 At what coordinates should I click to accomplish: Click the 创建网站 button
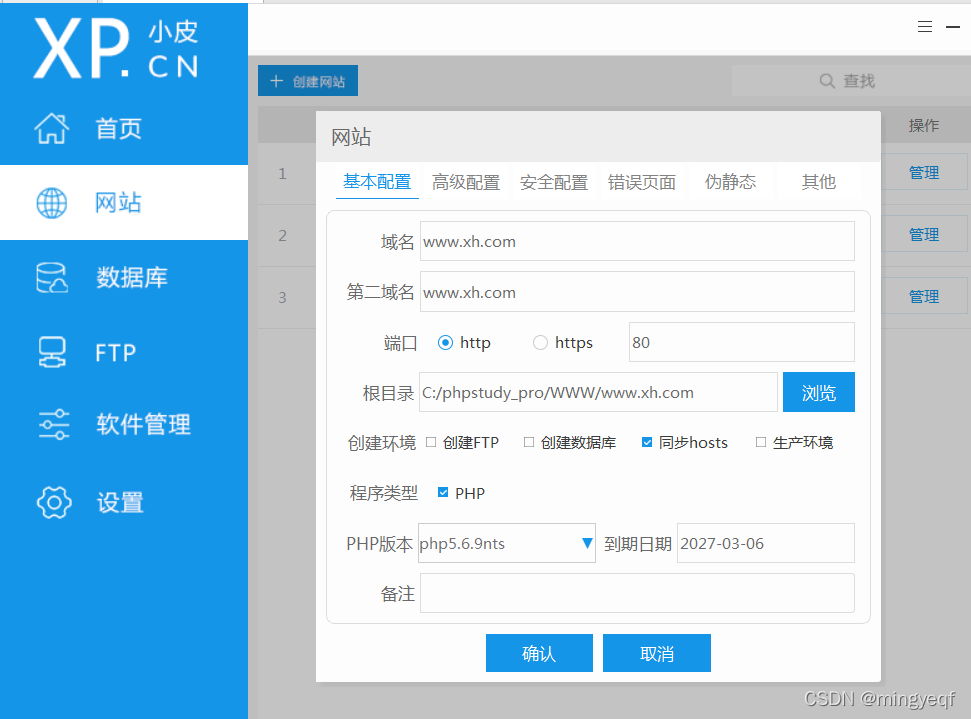click(308, 81)
